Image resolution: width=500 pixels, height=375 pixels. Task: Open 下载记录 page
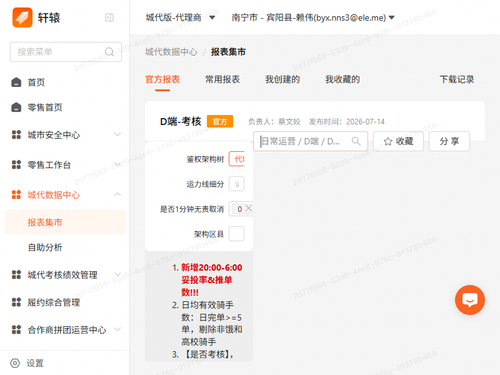[457, 79]
